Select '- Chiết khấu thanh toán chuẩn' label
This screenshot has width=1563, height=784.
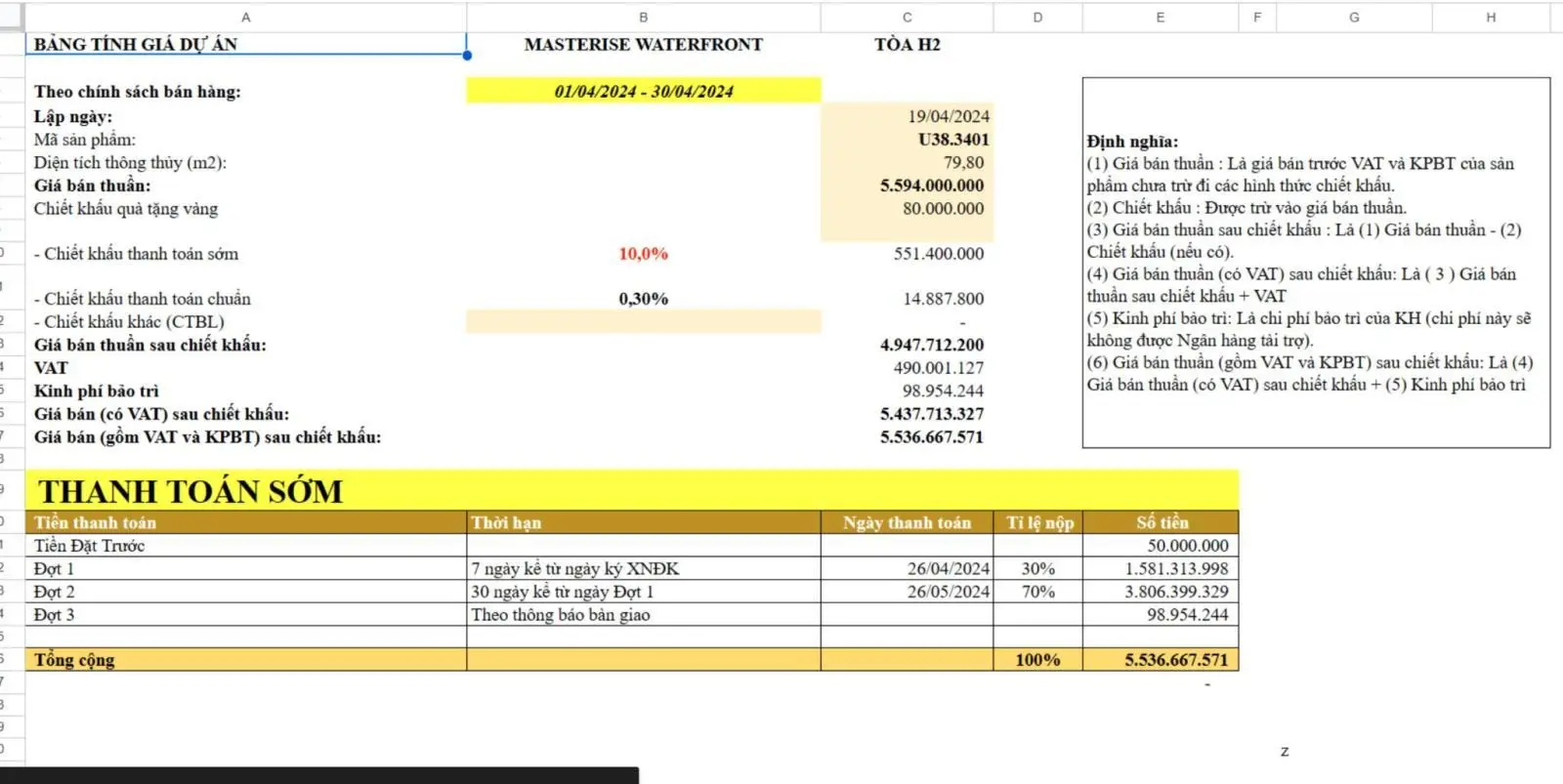[143, 299]
